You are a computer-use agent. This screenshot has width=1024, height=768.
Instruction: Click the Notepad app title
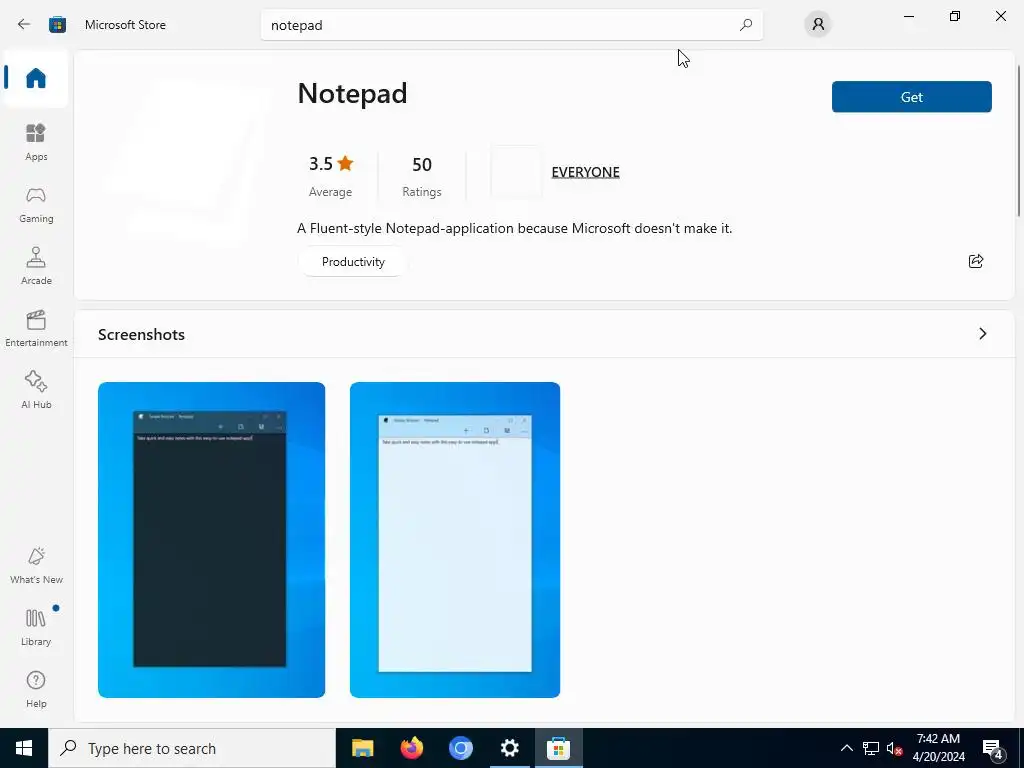click(352, 93)
